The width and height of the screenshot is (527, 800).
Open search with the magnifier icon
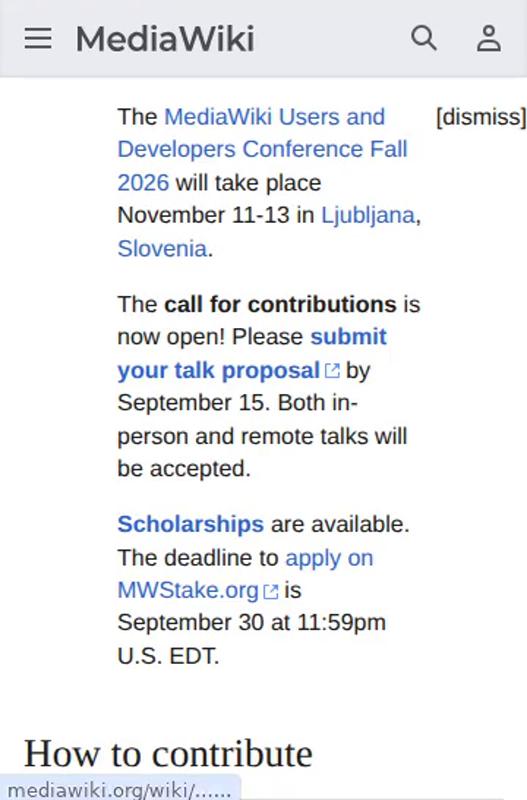pos(424,38)
